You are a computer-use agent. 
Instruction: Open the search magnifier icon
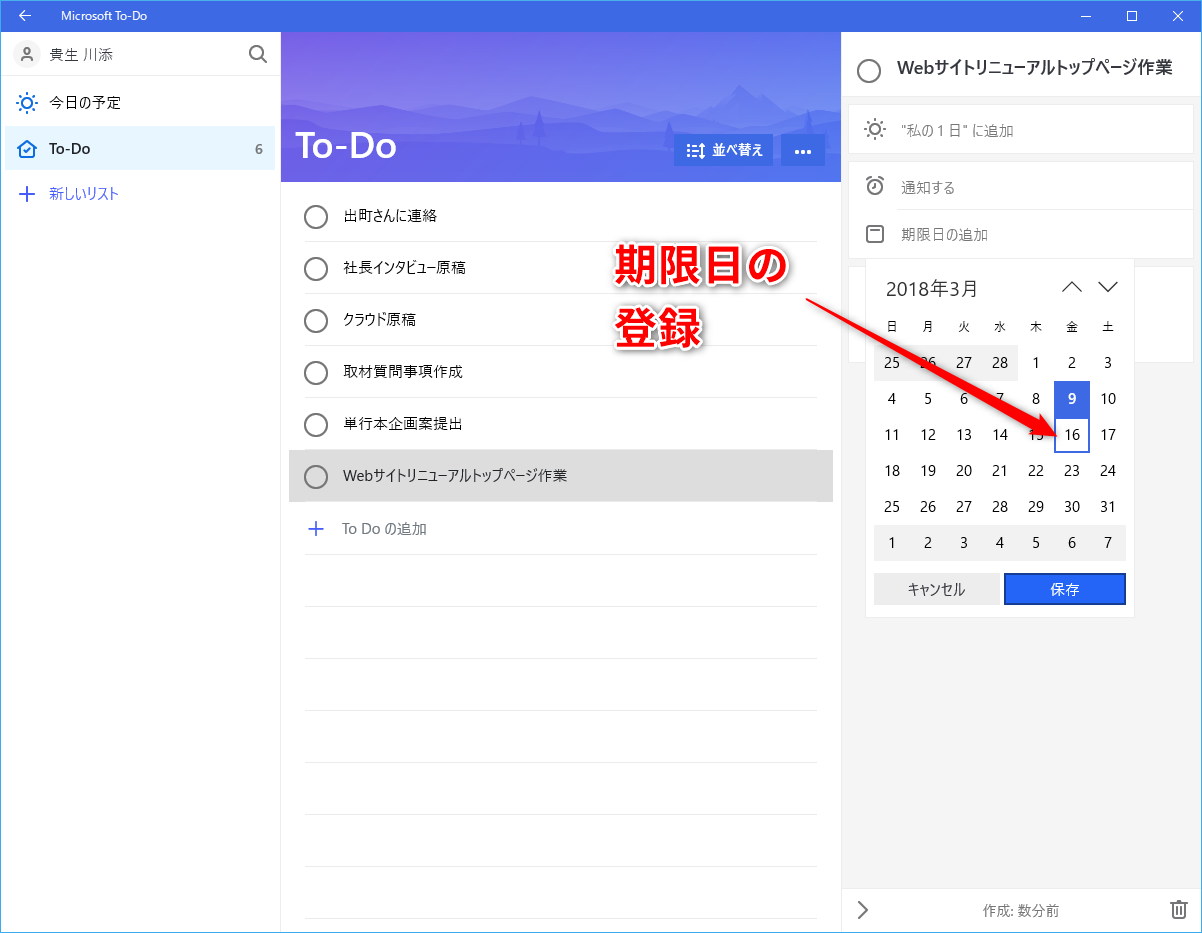pos(258,54)
